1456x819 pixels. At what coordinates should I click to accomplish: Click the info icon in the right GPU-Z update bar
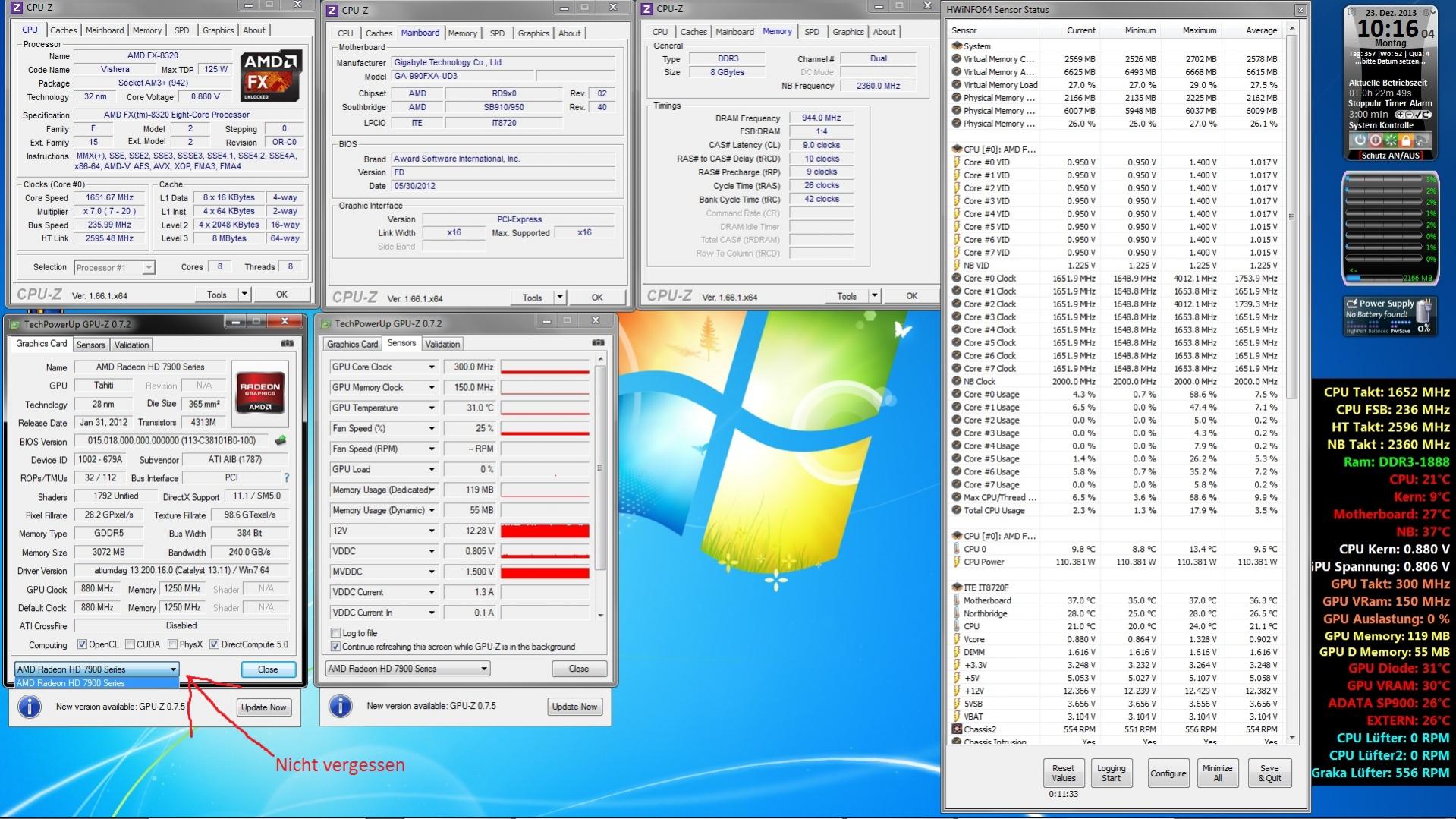click(x=340, y=706)
